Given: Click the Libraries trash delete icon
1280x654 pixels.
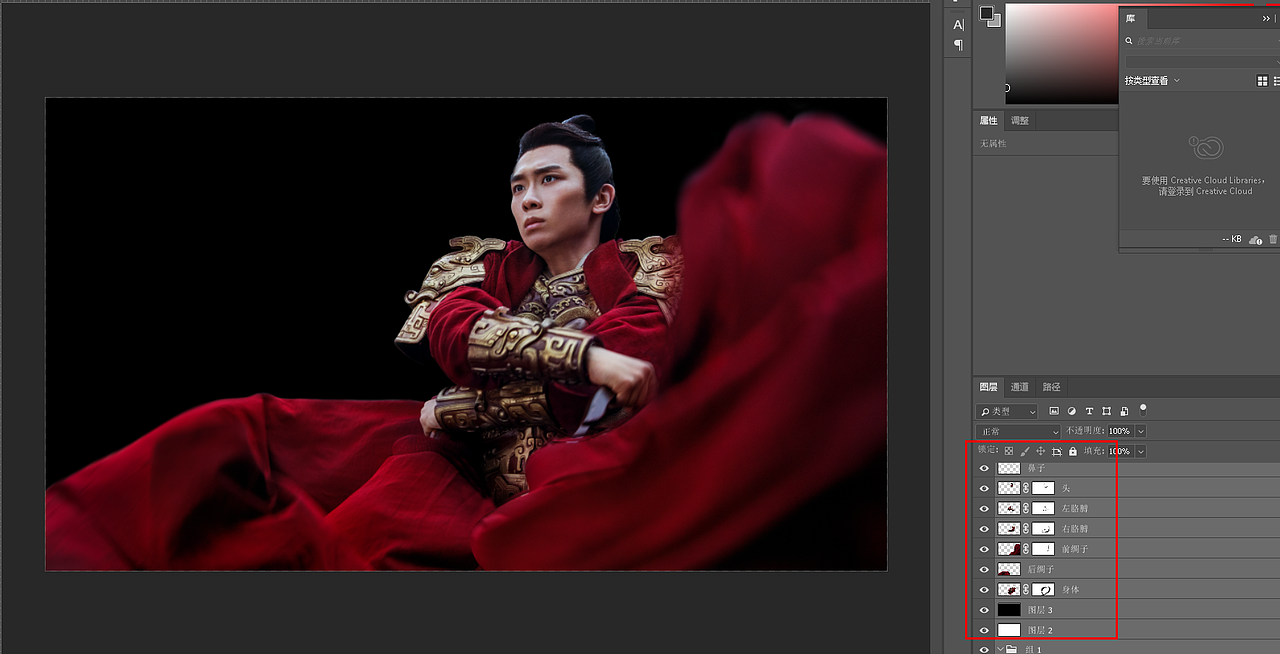Looking at the screenshot, I should click(1273, 239).
